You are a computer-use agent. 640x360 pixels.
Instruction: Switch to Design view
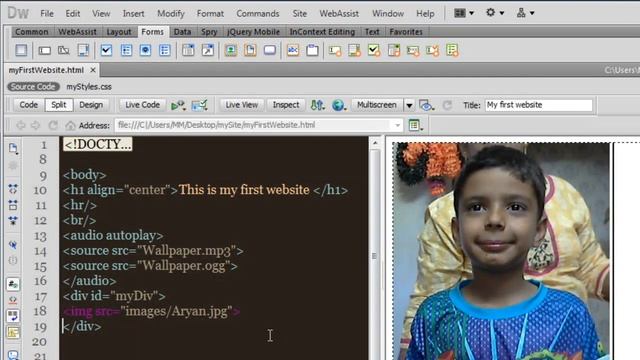(91, 105)
